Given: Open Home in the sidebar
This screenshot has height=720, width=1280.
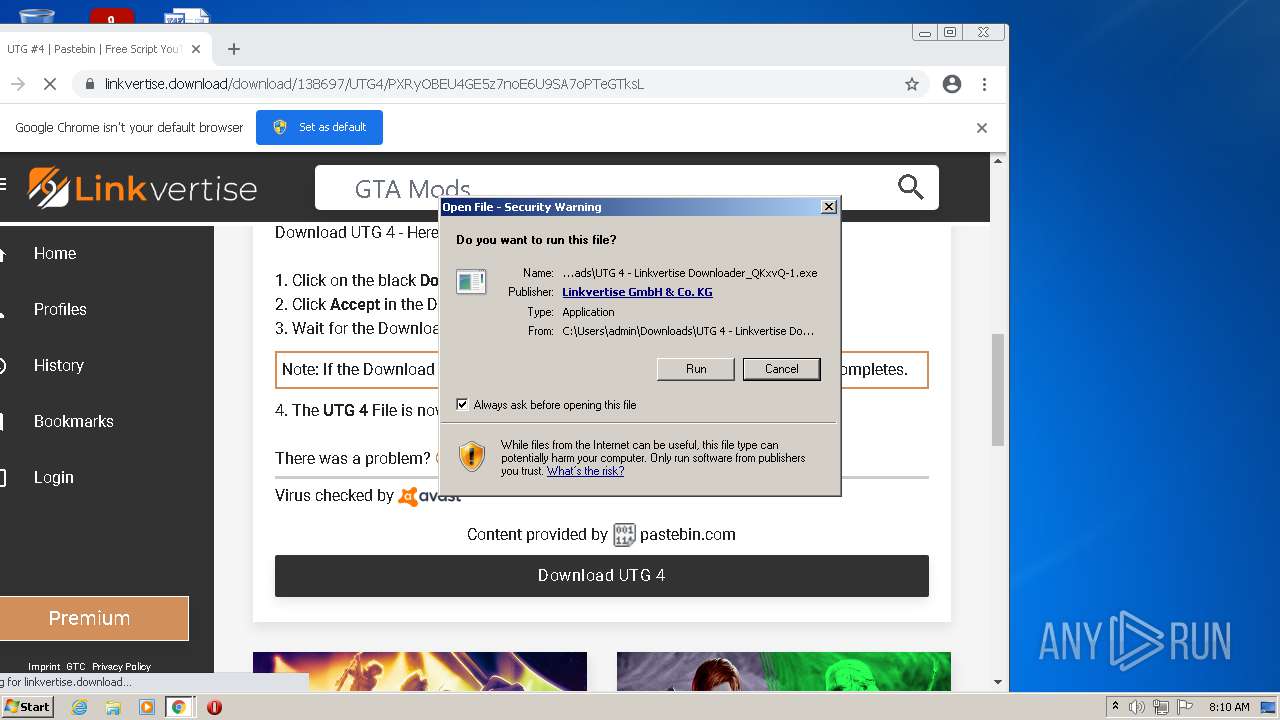Looking at the screenshot, I should (55, 254).
